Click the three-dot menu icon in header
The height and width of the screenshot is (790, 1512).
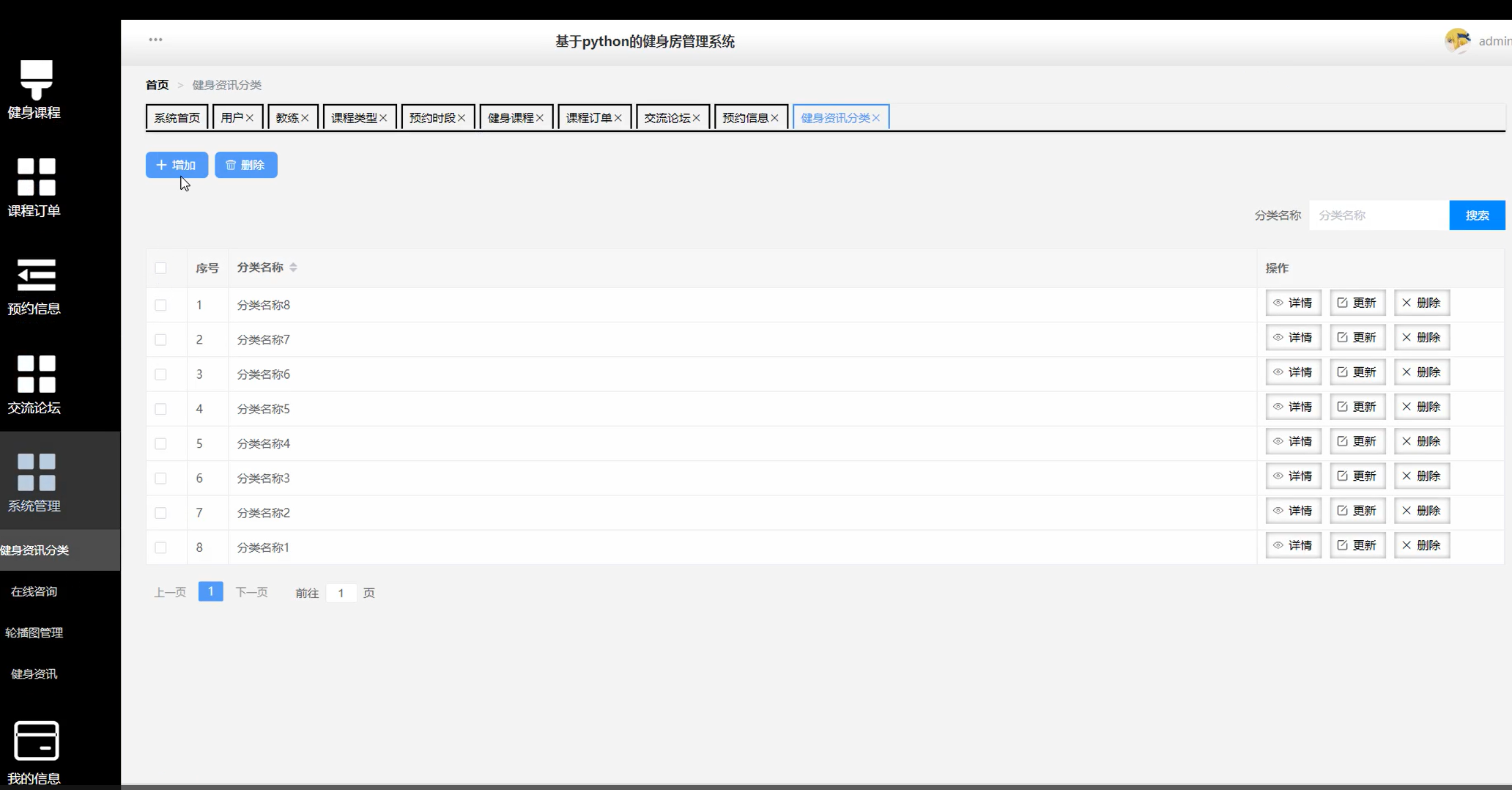[x=155, y=40]
